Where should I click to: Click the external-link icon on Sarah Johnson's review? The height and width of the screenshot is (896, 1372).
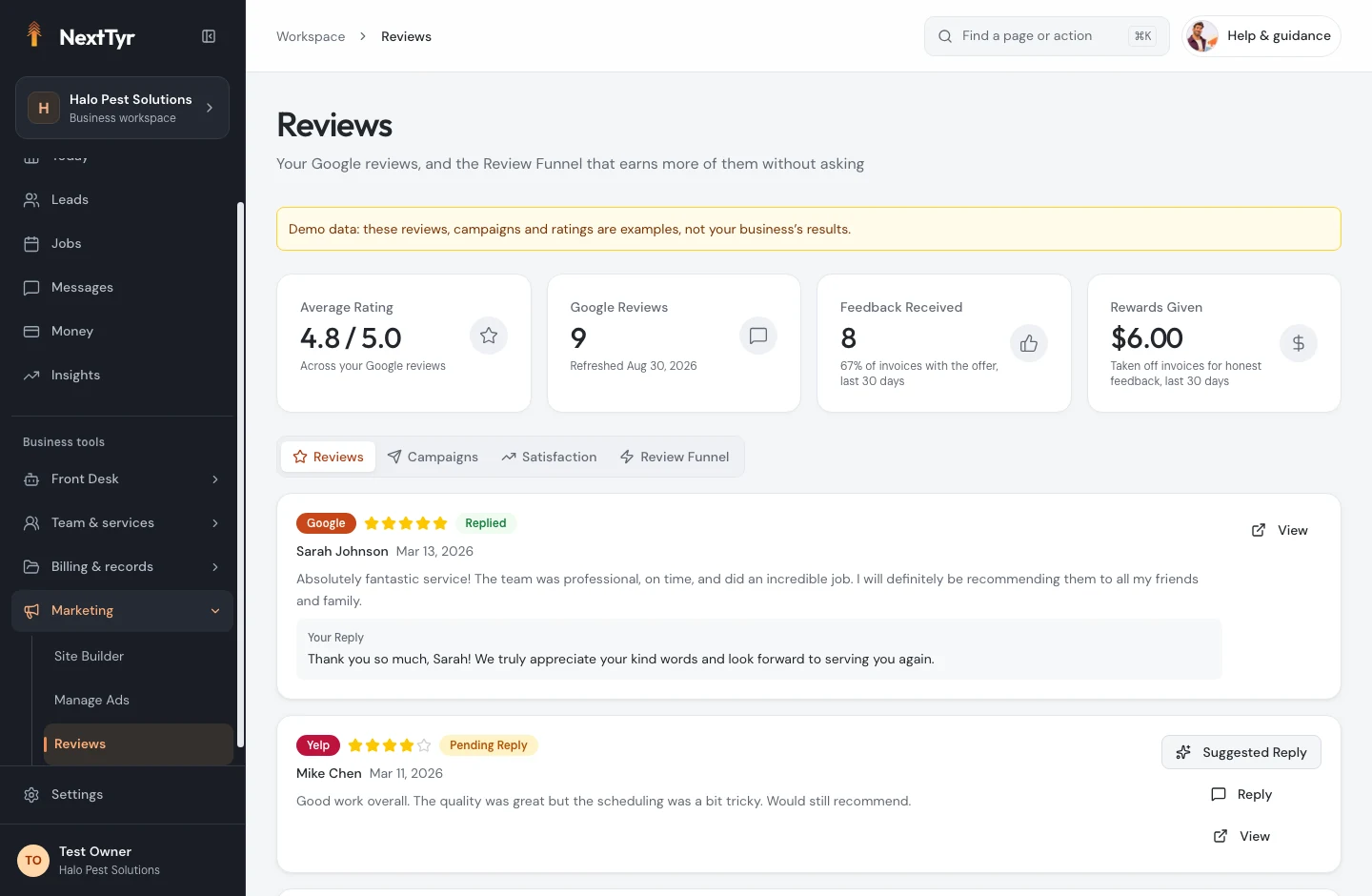(x=1259, y=530)
